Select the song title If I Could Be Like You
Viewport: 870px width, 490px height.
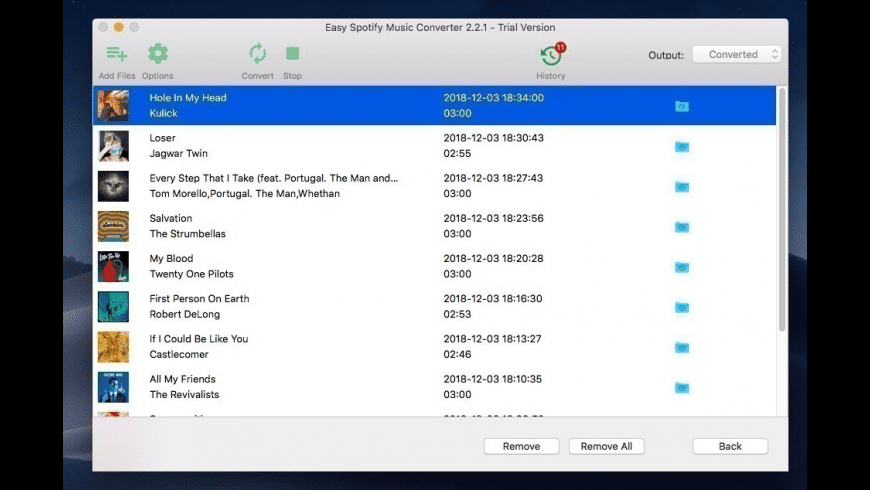coord(199,339)
